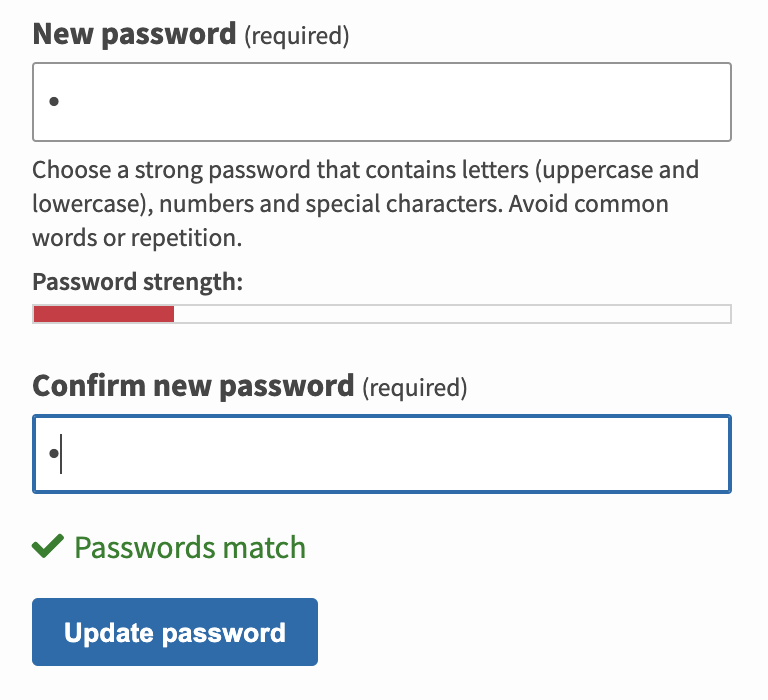Click the "Password strength:" label
Screen dimensions: 768x700
138,281
